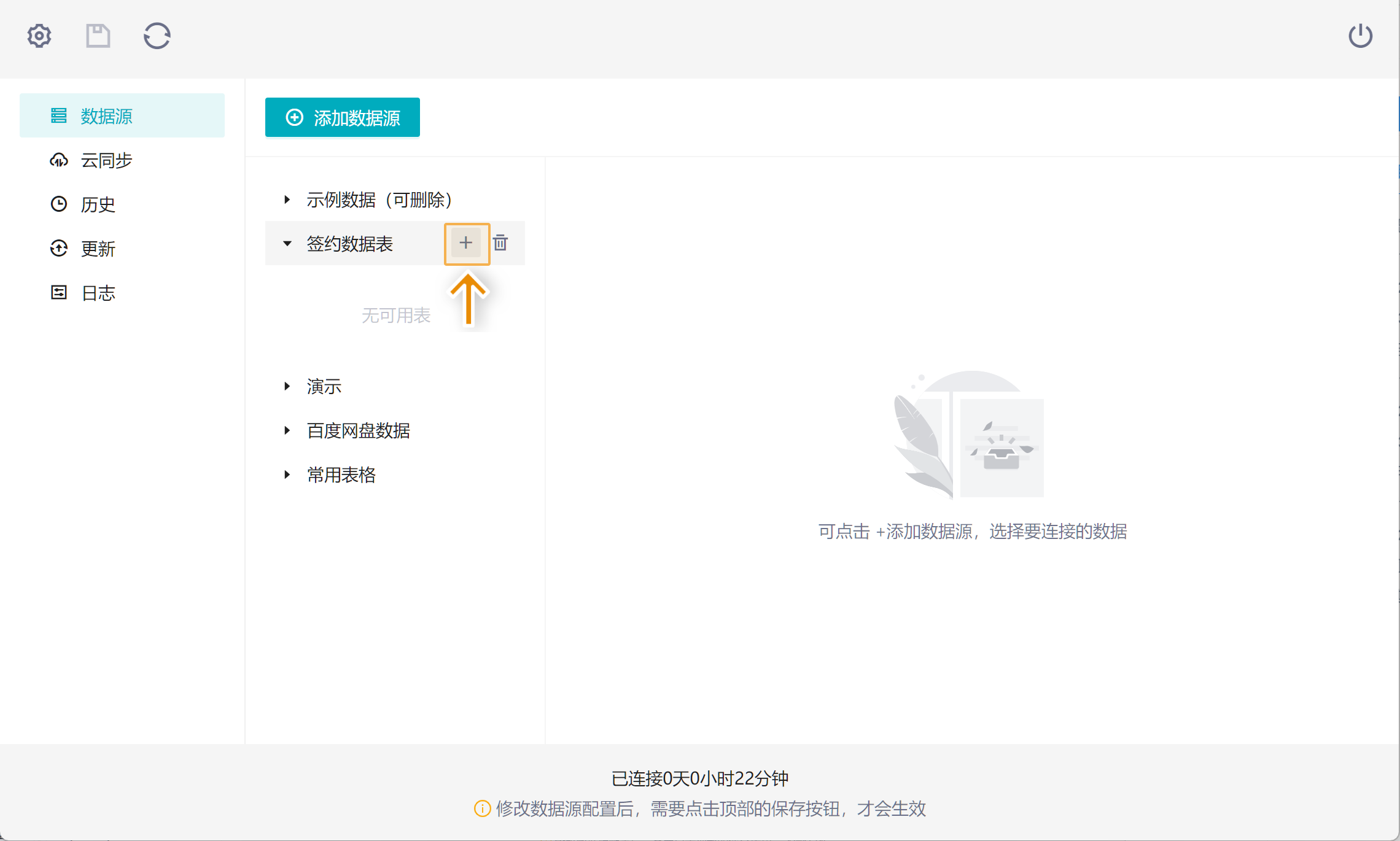The image size is (1400, 841).
Task: Click the power button icon
Action: click(x=1360, y=36)
